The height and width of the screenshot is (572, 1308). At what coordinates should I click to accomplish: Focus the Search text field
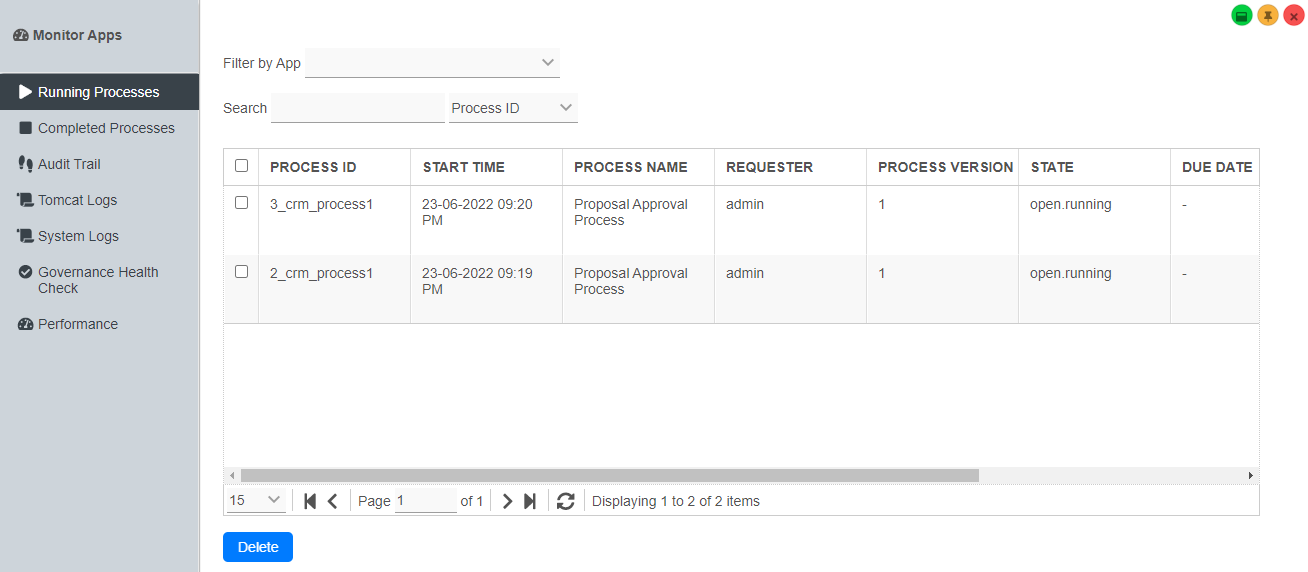click(357, 108)
